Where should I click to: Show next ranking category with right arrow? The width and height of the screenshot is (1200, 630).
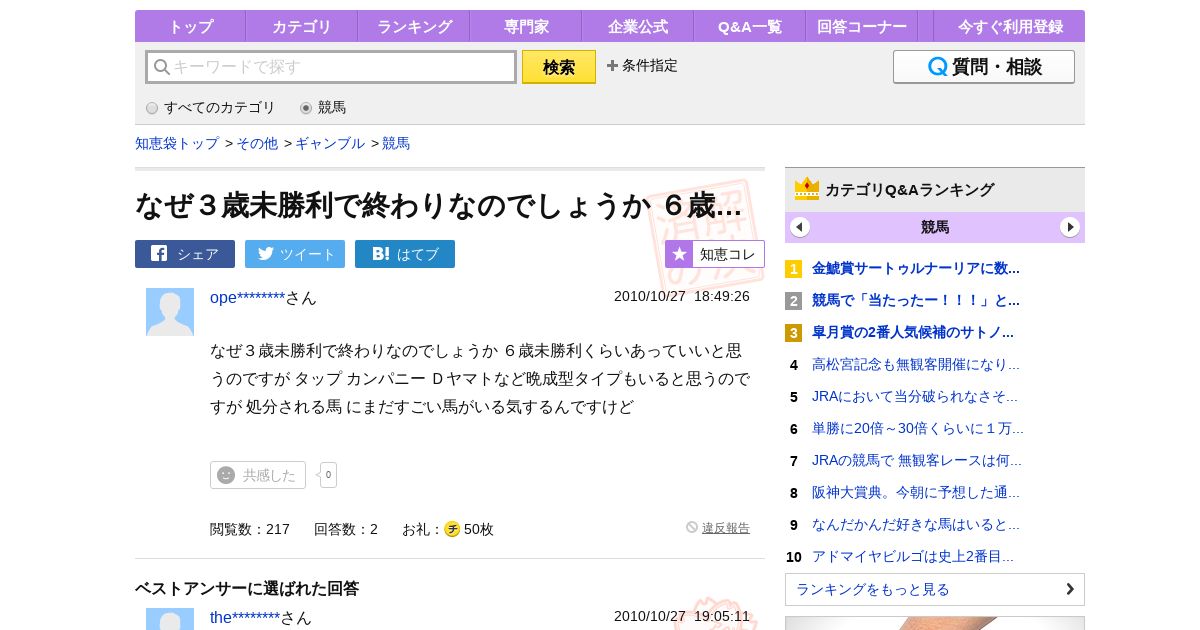point(1070,227)
